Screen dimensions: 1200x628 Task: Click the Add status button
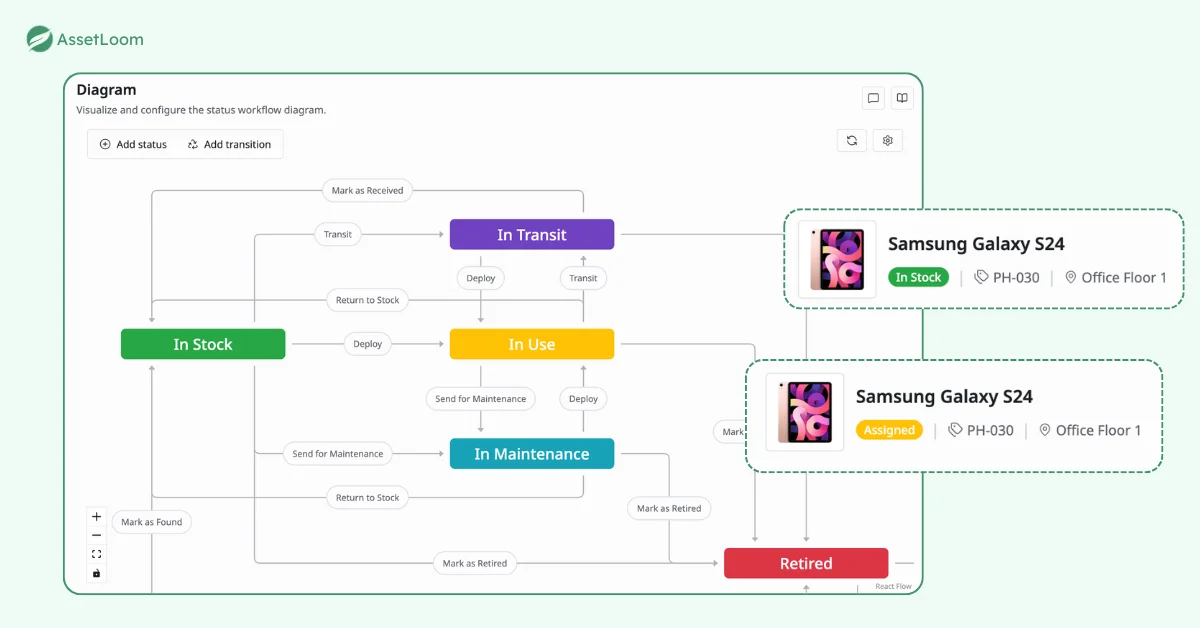133,144
